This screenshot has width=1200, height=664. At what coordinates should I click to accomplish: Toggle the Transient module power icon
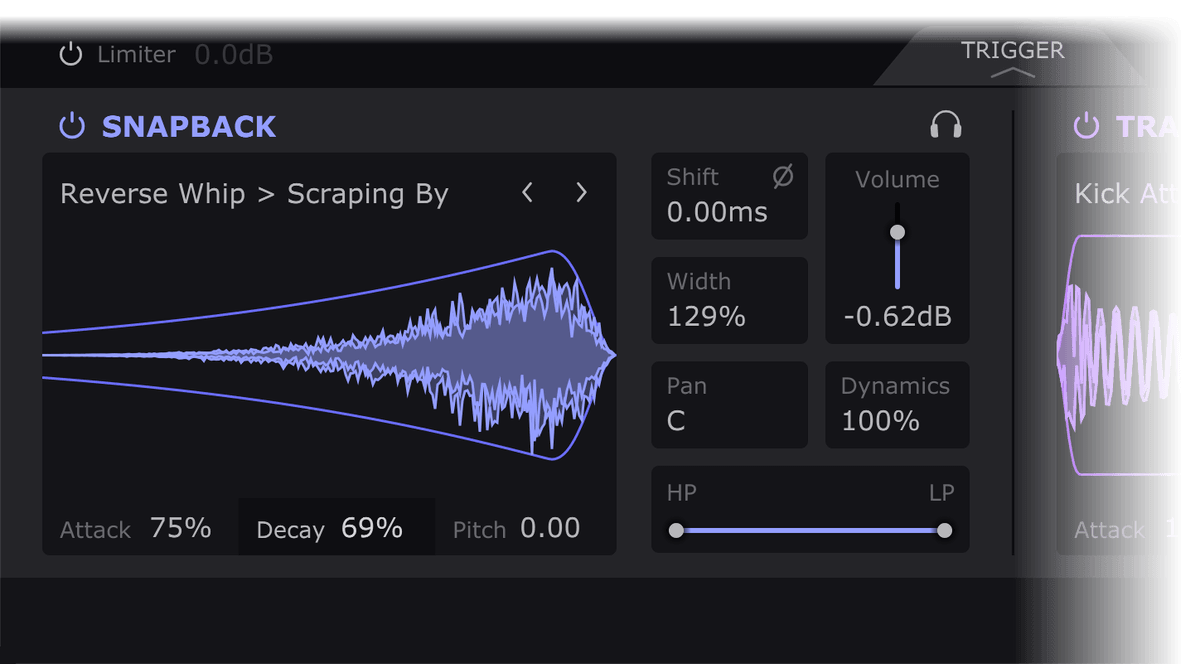[x=1085, y=126]
